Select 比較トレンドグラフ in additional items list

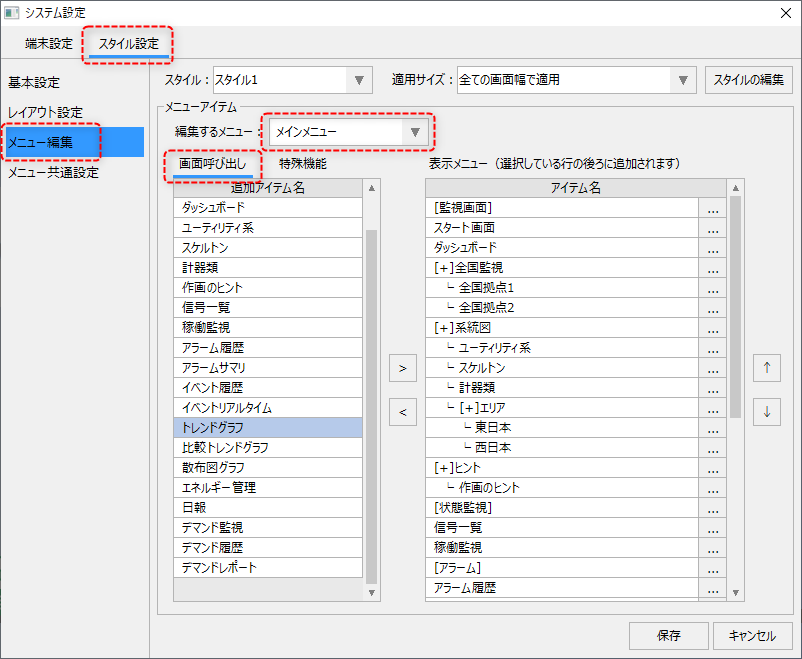coord(266,448)
